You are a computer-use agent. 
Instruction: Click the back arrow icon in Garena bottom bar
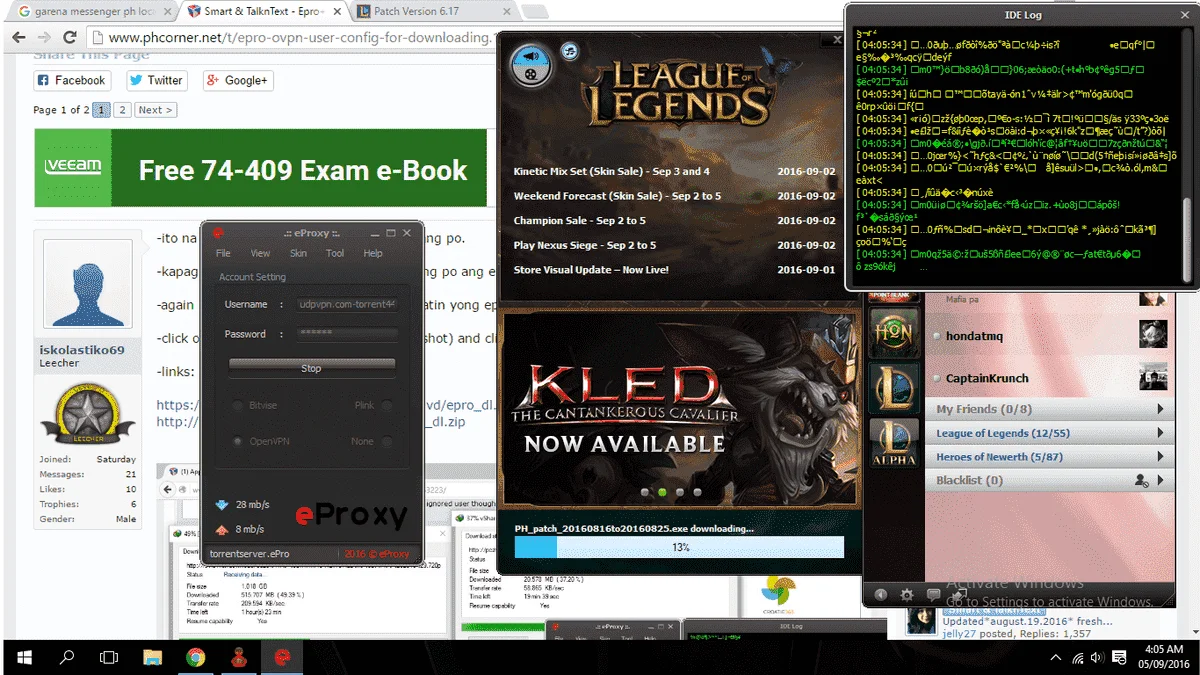881,594
